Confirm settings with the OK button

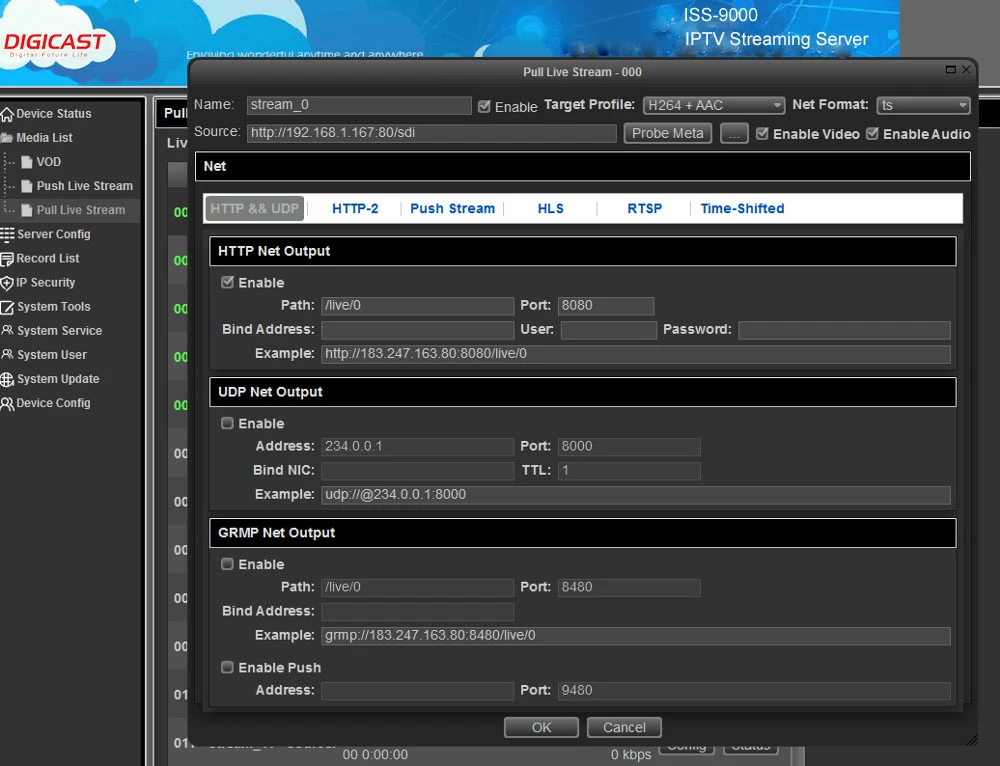540,727
